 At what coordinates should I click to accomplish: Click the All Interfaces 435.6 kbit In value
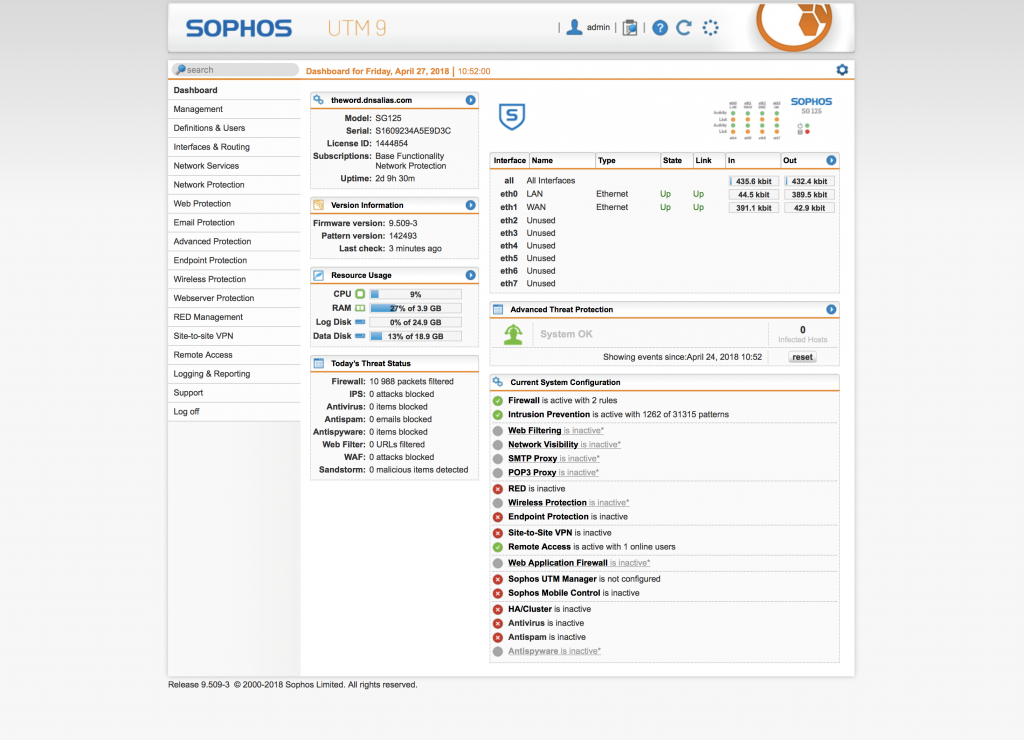click(x=754, y=182)
